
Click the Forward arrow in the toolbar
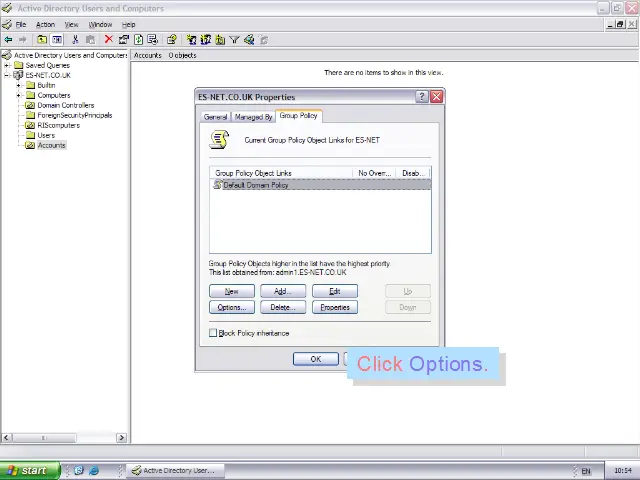click(x=22, y=40)
